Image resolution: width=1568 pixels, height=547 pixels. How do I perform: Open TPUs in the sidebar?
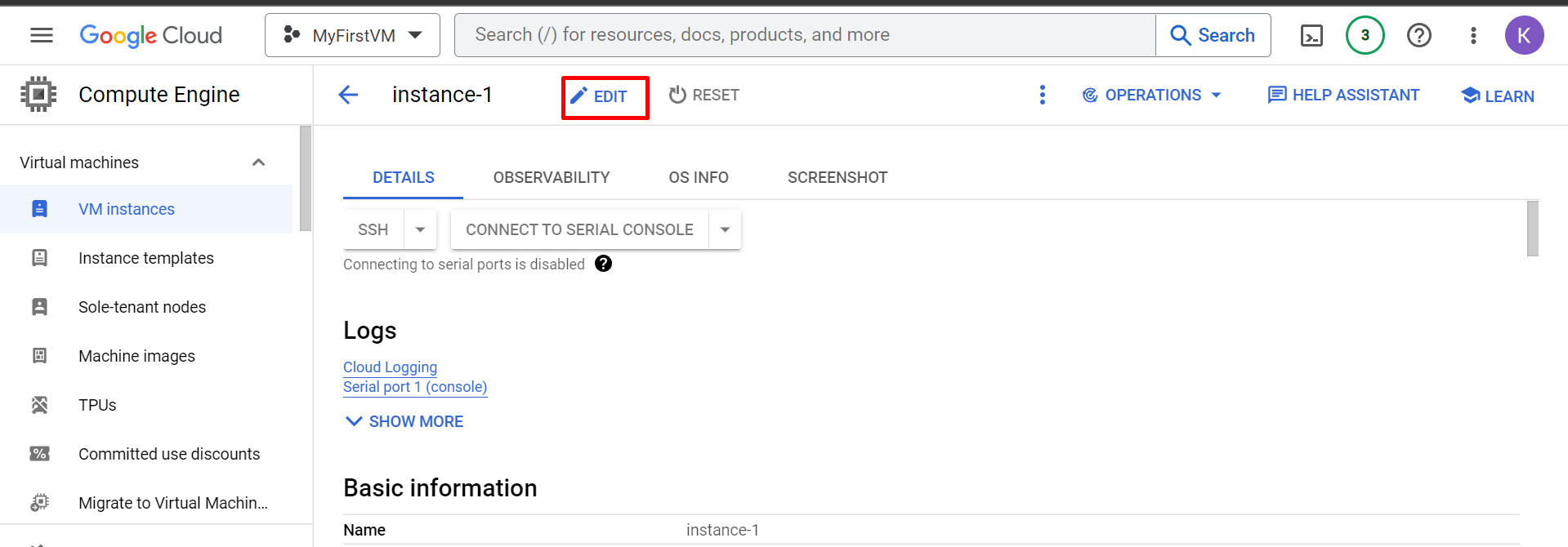(146, 405)
